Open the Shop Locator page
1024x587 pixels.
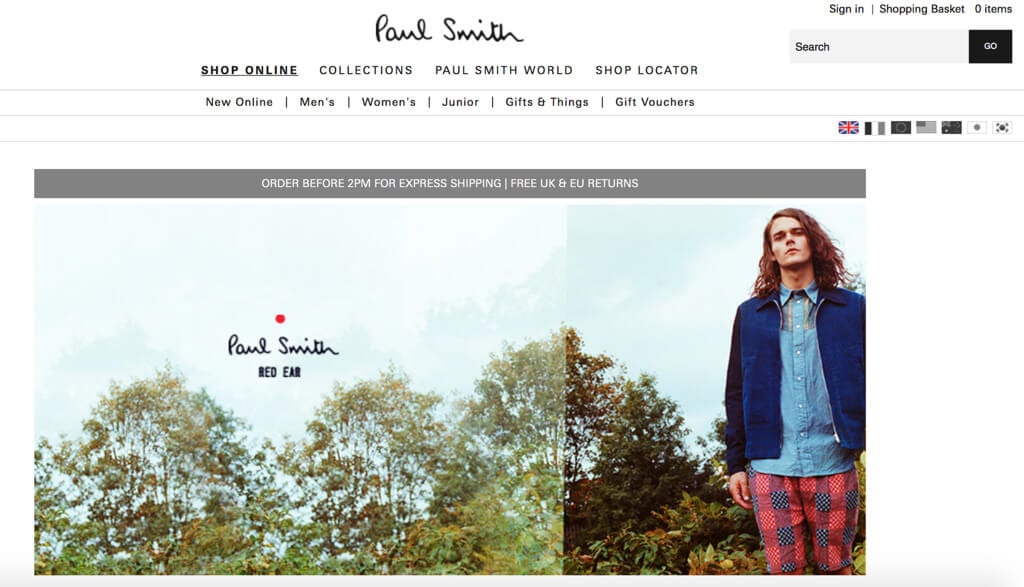pos(647,70)
